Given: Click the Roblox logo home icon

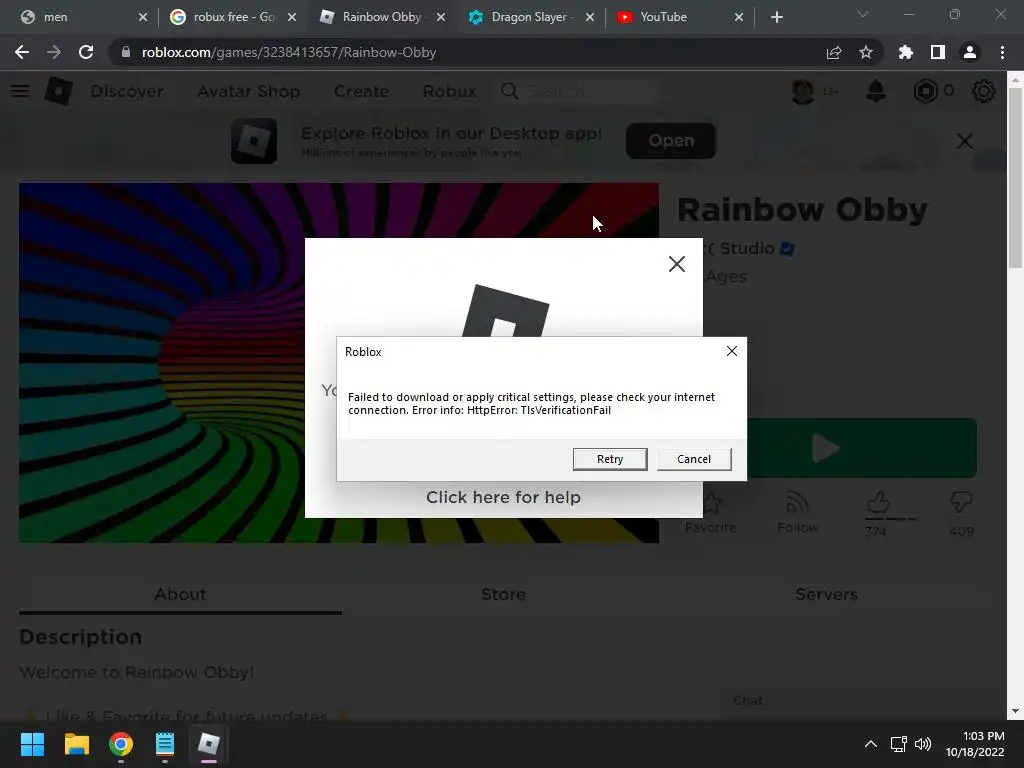Looking at the screenshot, I should pyautogui.click(x=59, y=91).
